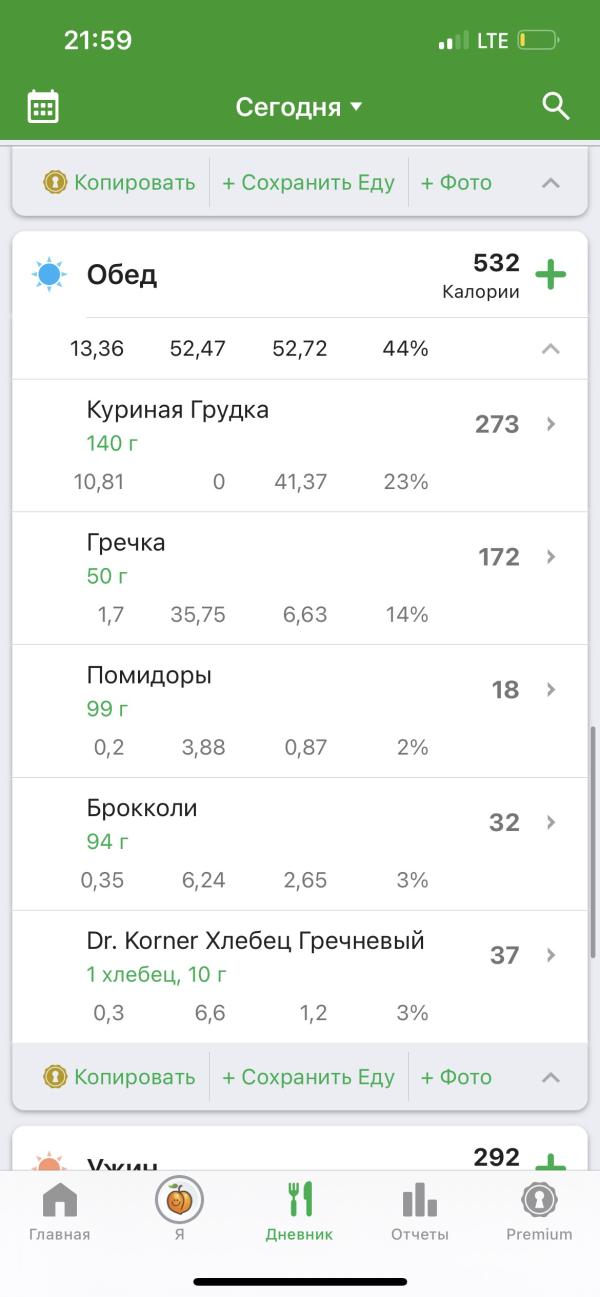Open the Гречка entry arrow

(550, 557)
